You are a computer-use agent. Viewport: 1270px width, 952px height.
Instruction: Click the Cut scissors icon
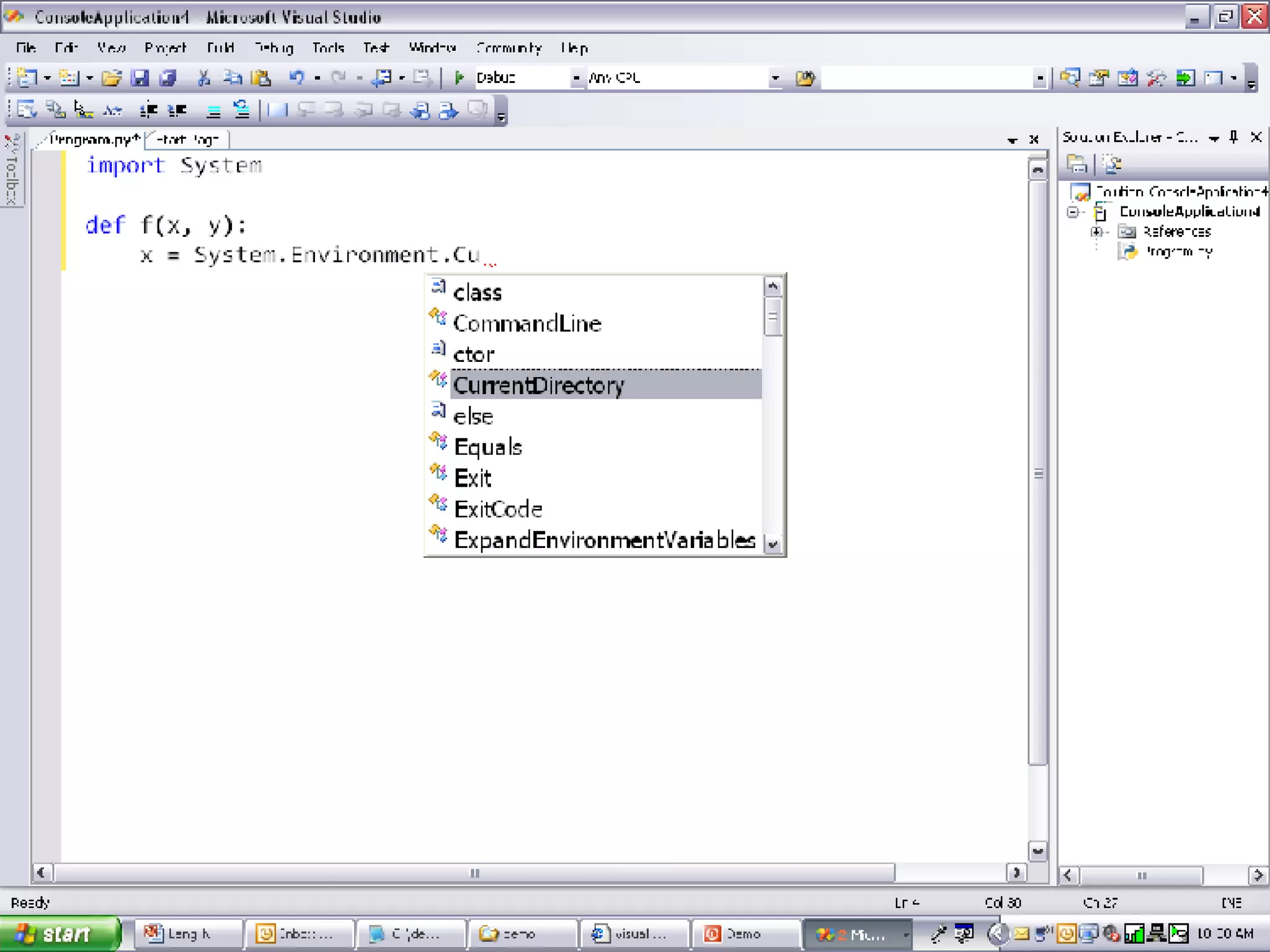tap(203, 77)
